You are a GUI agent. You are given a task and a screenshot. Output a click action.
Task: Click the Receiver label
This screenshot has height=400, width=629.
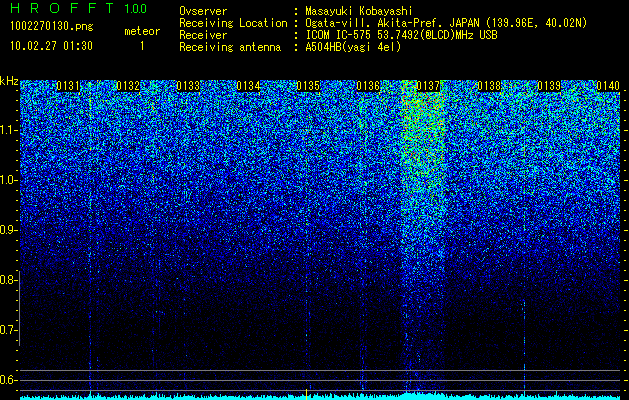(x=203, y=35)
